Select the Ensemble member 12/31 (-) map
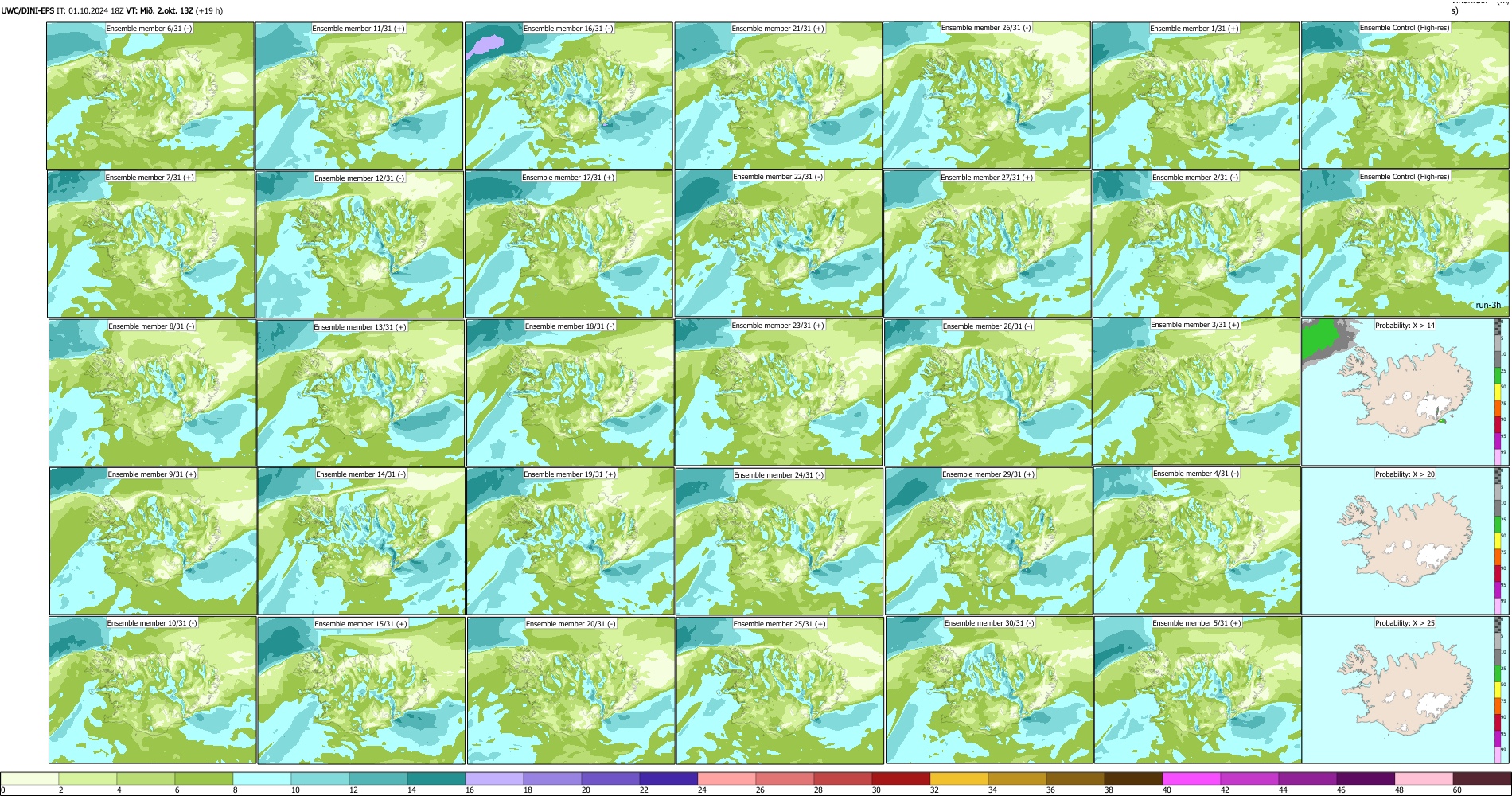This screenshot has width=1512, height=796. tap(360, 244)
